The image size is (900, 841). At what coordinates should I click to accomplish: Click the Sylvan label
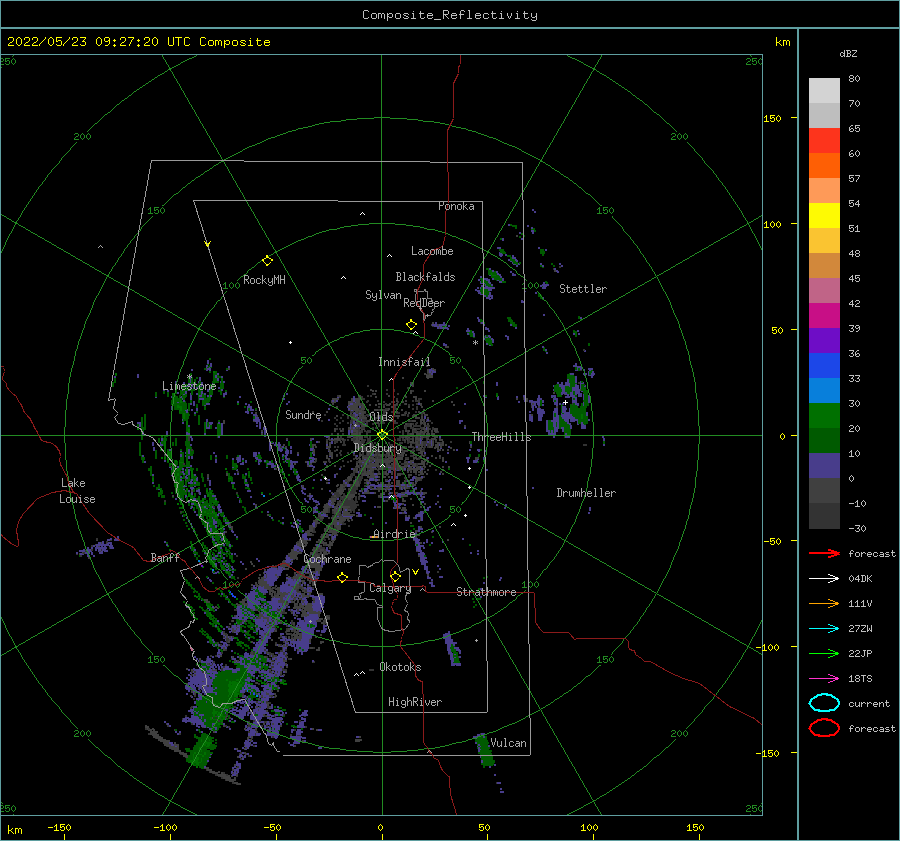click(x=383, y=295)
